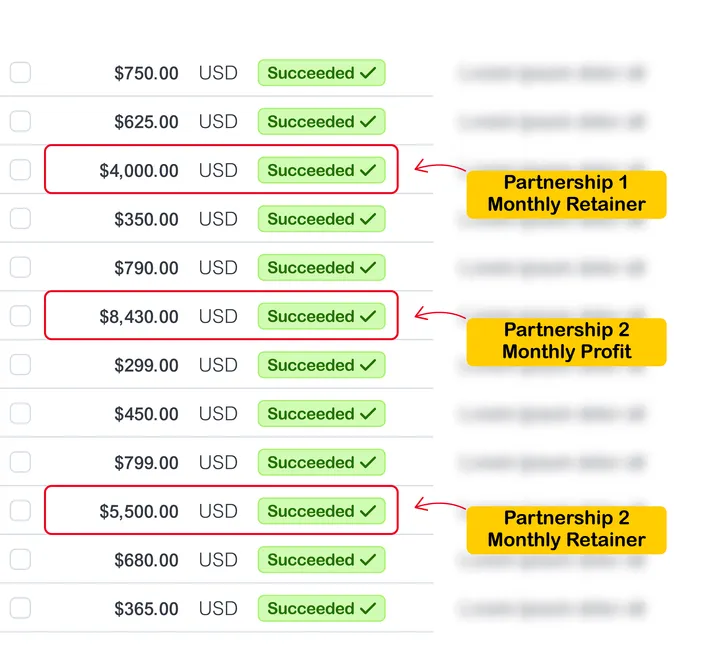This screenshot has height=657, width=720.
Task: Open the $790.00 payment amount
Action: pos(146,268)
